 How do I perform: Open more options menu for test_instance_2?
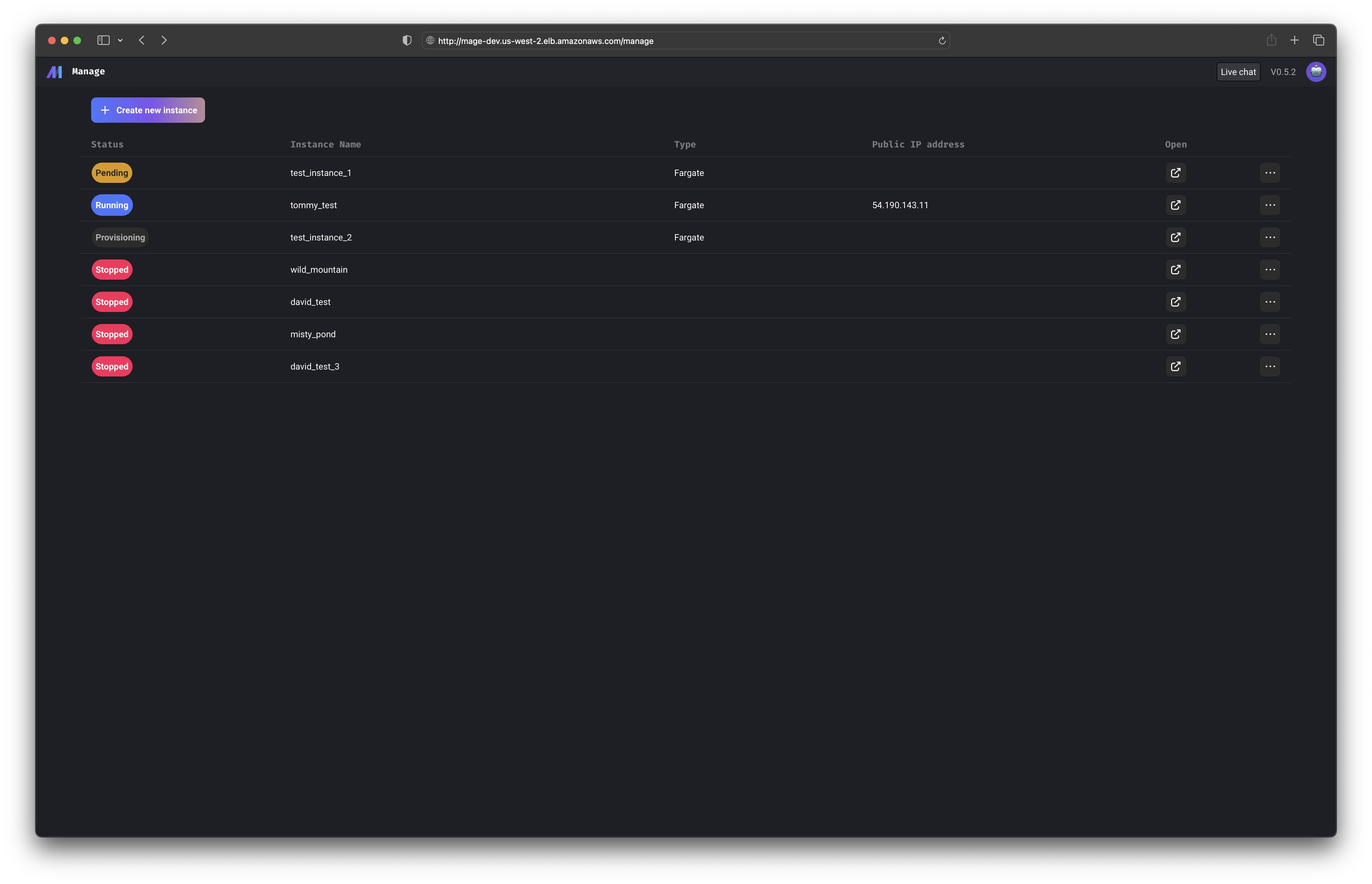[x=1269, y=238]
